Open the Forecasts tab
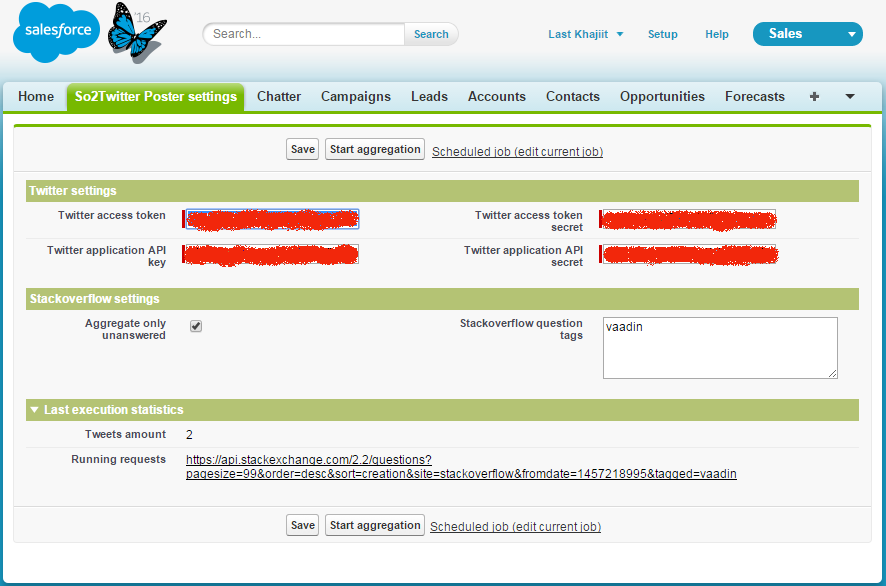The height and width of the screenshot is (586, 886). point(754,97)
